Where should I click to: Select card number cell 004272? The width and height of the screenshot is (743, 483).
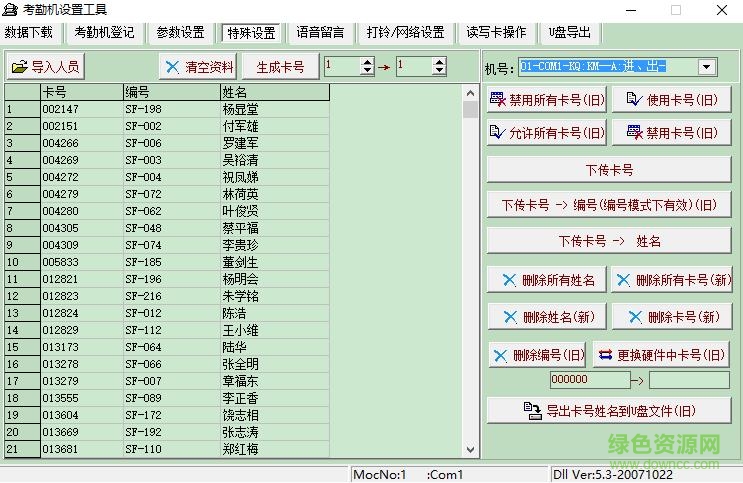tap(82, 177)
